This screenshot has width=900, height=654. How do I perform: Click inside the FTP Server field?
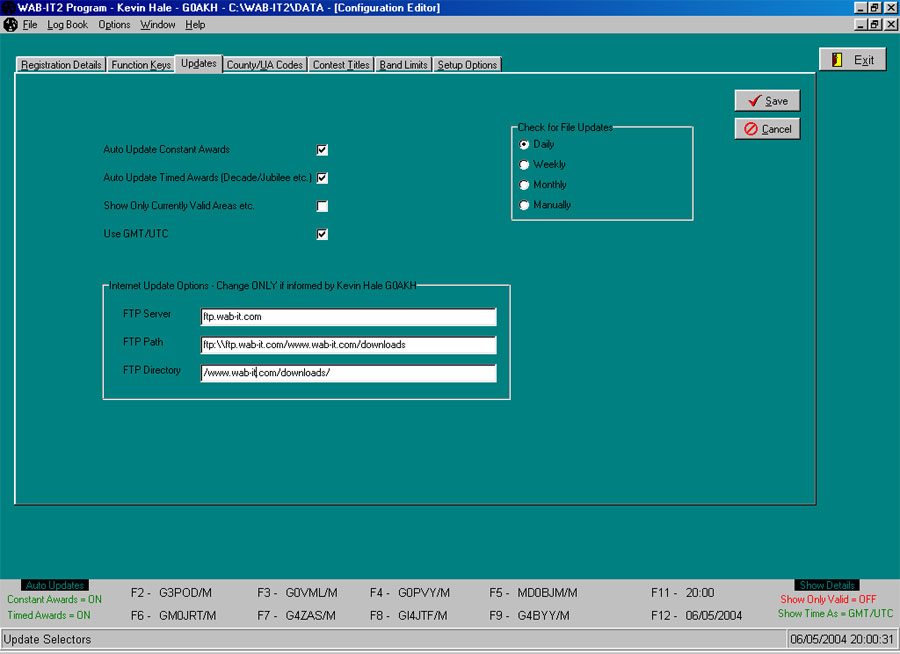coord(348,317)
